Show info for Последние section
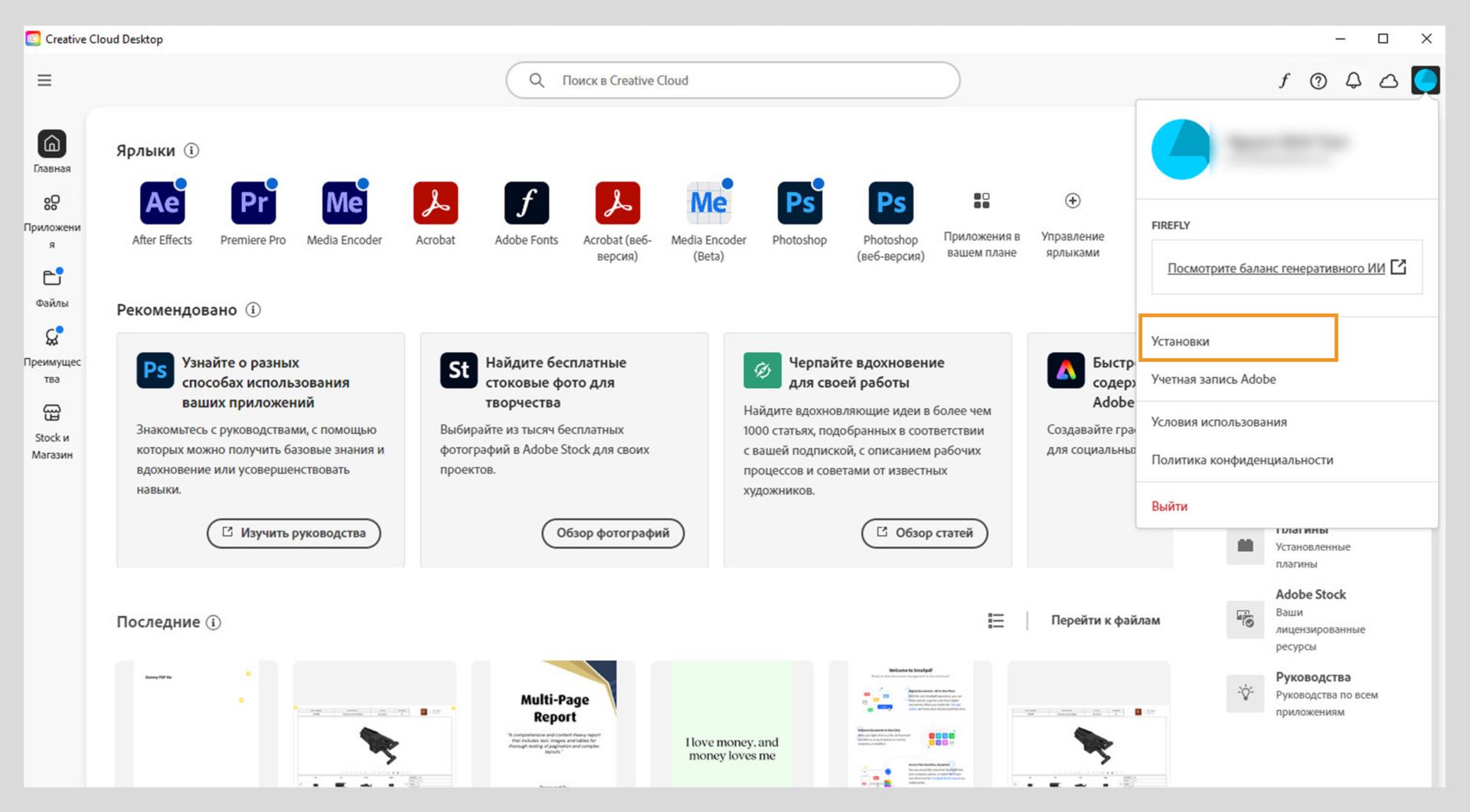Viewport: 1470px width, 812px height. pos(214,622)
